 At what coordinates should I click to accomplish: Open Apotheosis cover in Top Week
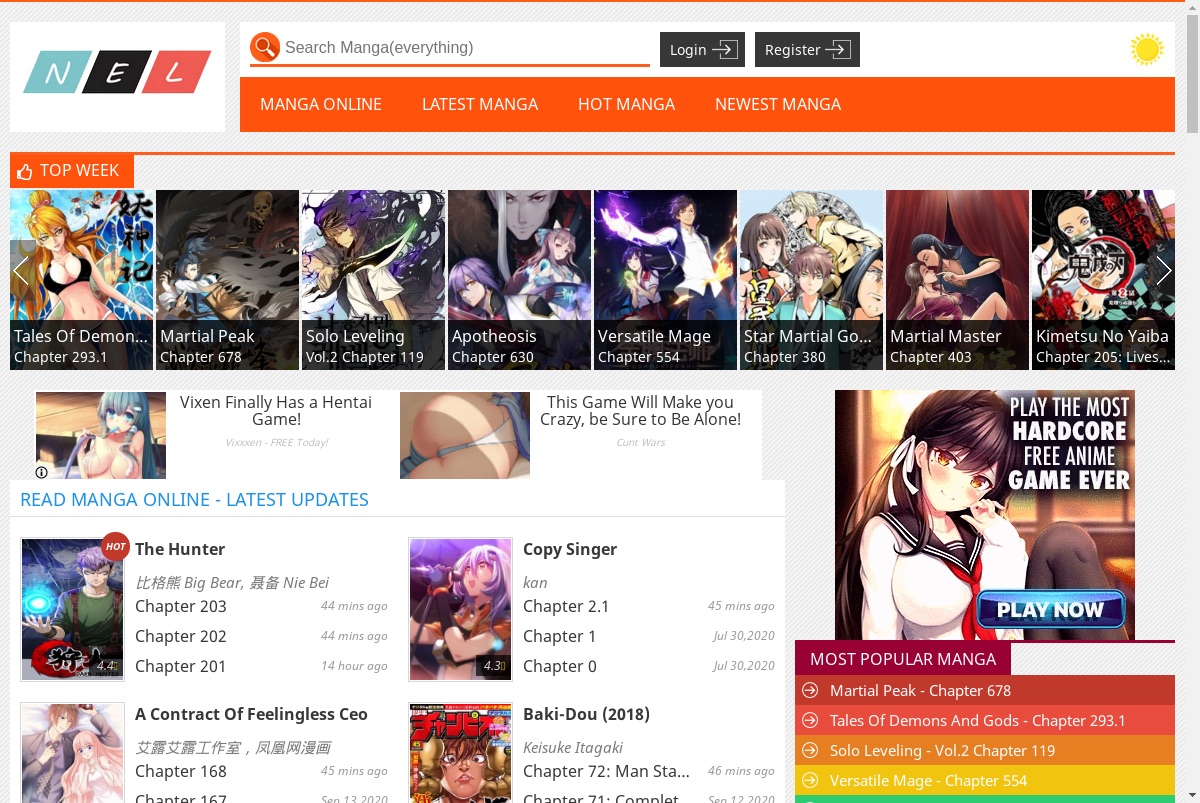(x=520, y=280)
